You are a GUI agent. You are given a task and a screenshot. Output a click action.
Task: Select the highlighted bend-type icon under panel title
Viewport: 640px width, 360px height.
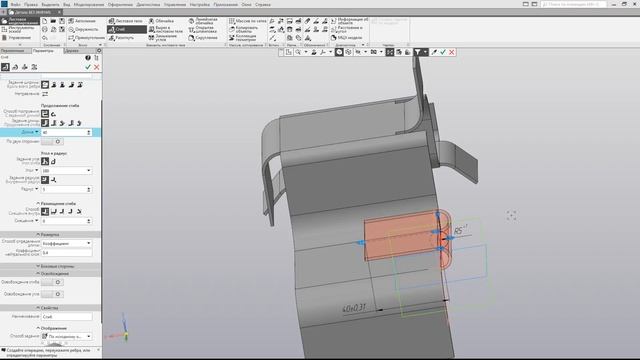pyautogui.click(x=5, y=67)
